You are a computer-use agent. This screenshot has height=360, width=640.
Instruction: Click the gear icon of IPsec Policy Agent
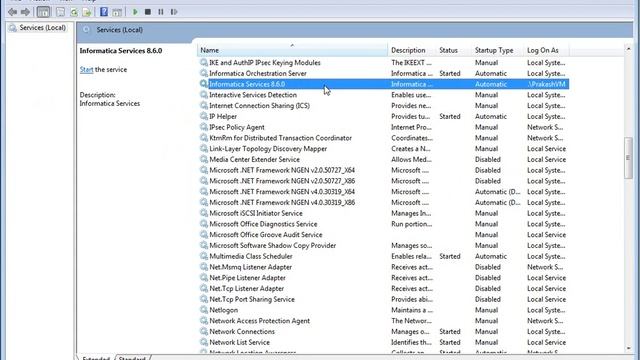click(204, 127)
